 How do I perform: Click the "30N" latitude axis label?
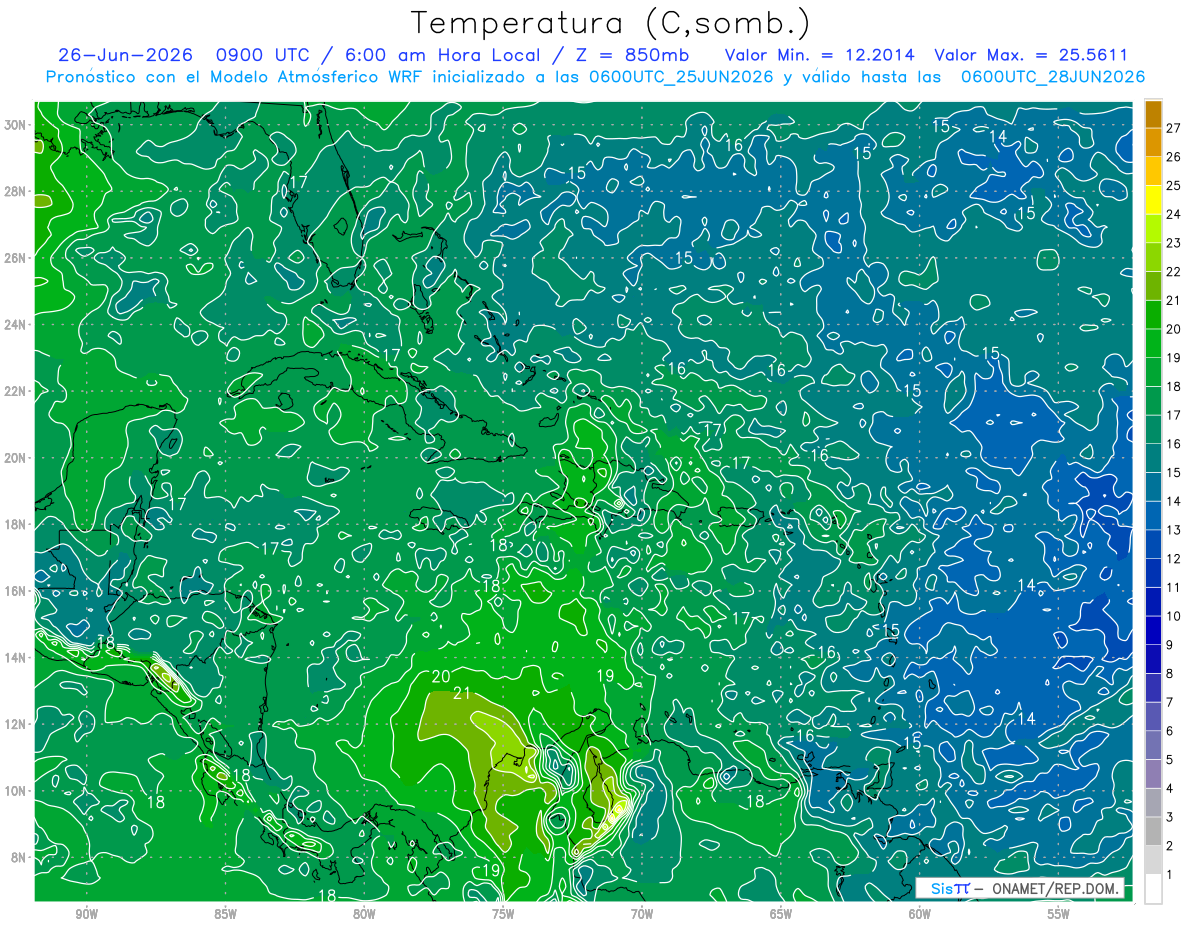15,125
